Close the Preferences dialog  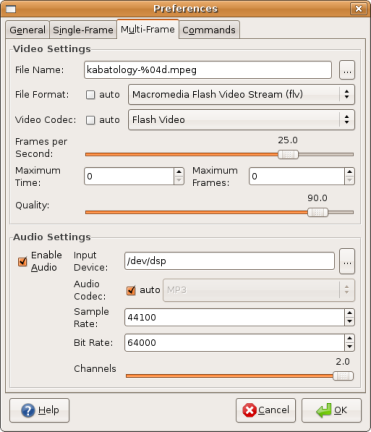(x=359, y=9)
